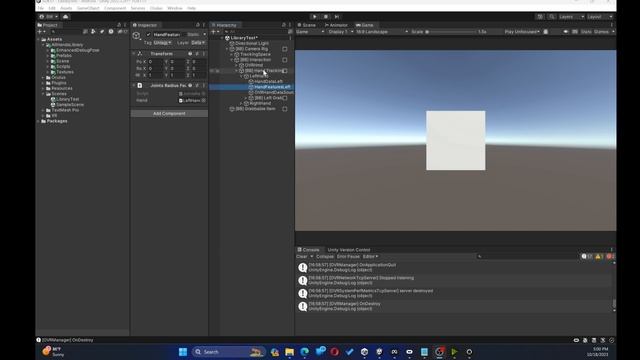
Task: Expand the Oculus folder in Project
Action: click(43, 78)
